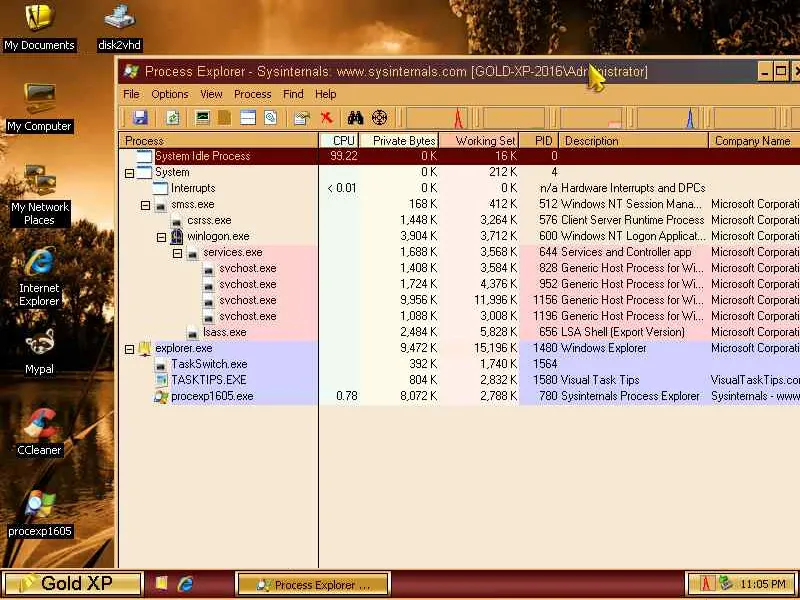The width and height of the screenshot is (800, 600).
Task: Select the procexp1605.exe process row
Action: (x=459, y=396)
